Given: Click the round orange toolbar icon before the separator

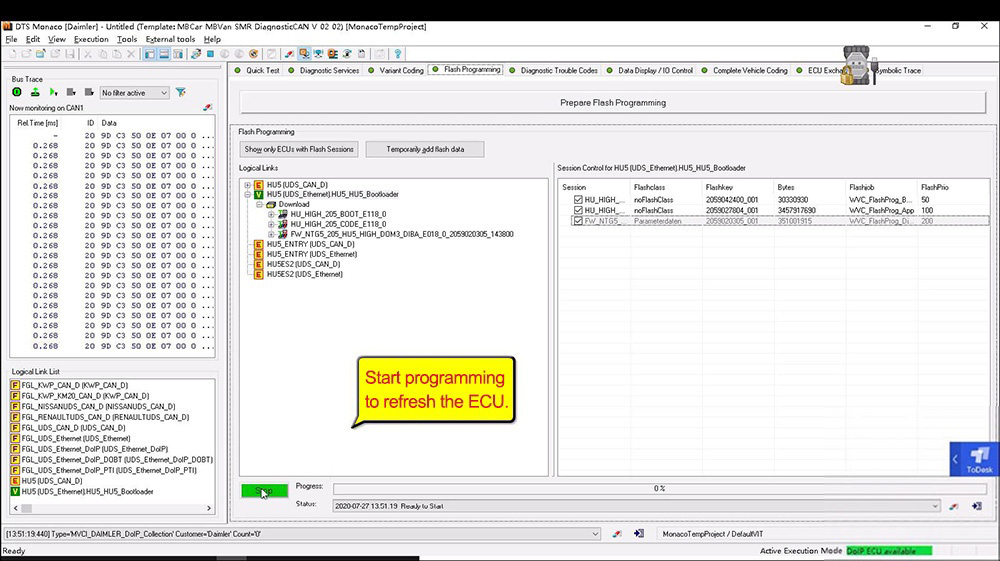Looking at the screenshot, I should [x=254, y=54].
